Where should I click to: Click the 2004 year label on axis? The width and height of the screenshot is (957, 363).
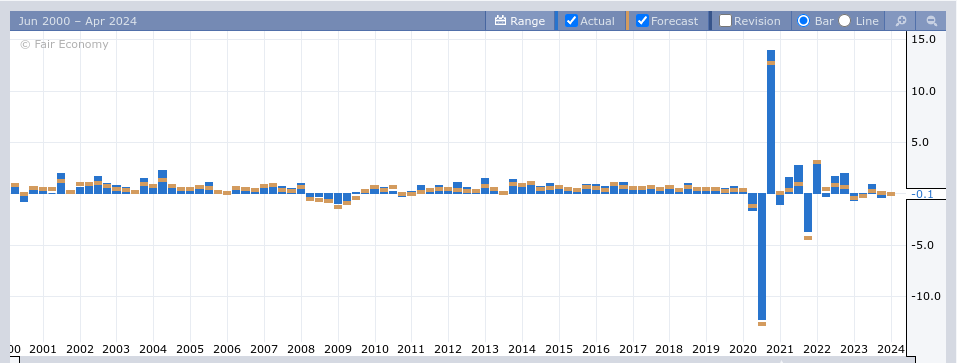click(153, 350)
